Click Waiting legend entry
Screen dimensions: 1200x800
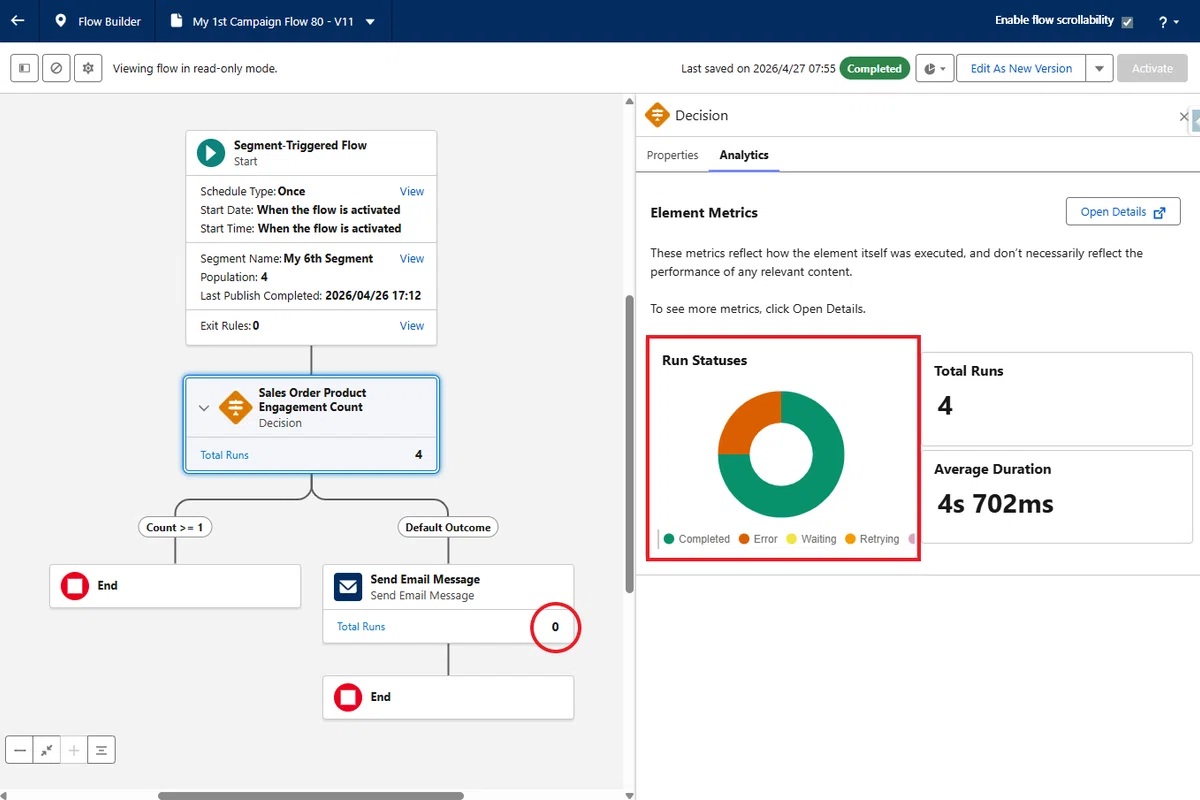pyautogui.click(x=811, y=539)
